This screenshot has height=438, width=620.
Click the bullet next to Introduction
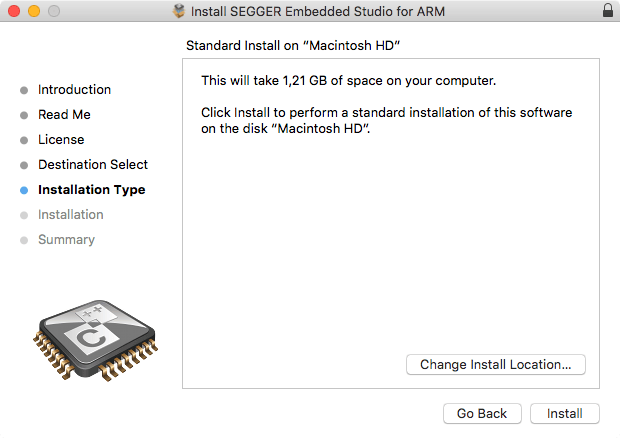(24, 90)
